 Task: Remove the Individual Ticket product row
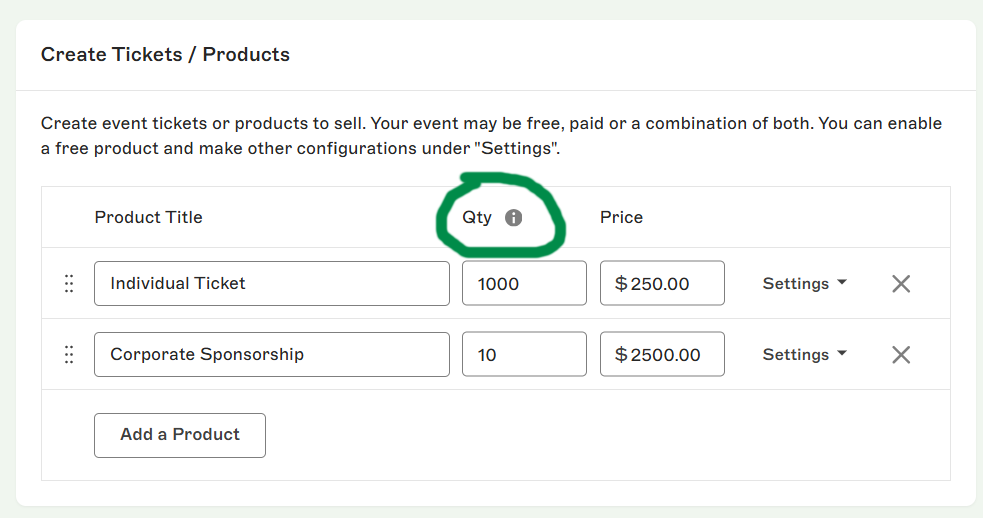[x=901, y=283]
